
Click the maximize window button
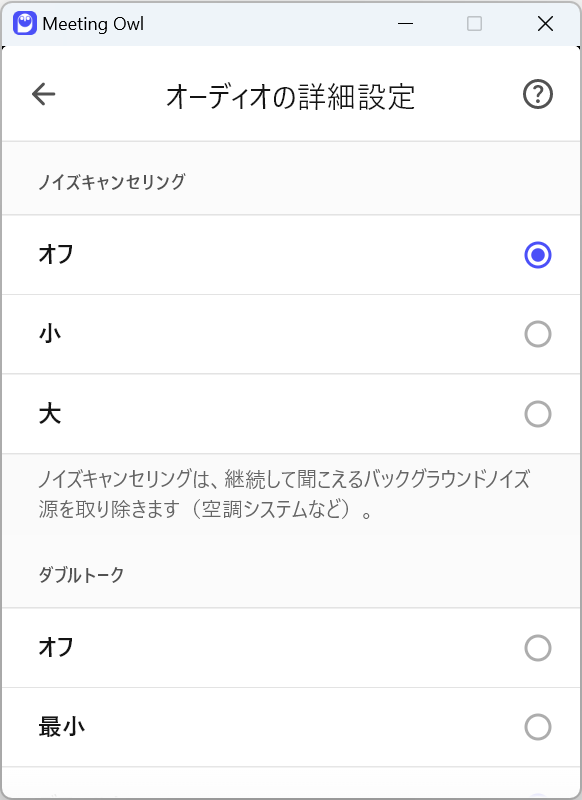(x=474, y=23)
